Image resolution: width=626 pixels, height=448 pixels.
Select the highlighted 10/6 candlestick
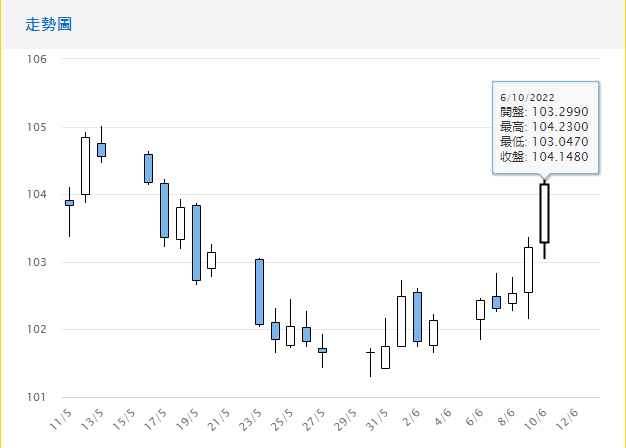(544, 213)
